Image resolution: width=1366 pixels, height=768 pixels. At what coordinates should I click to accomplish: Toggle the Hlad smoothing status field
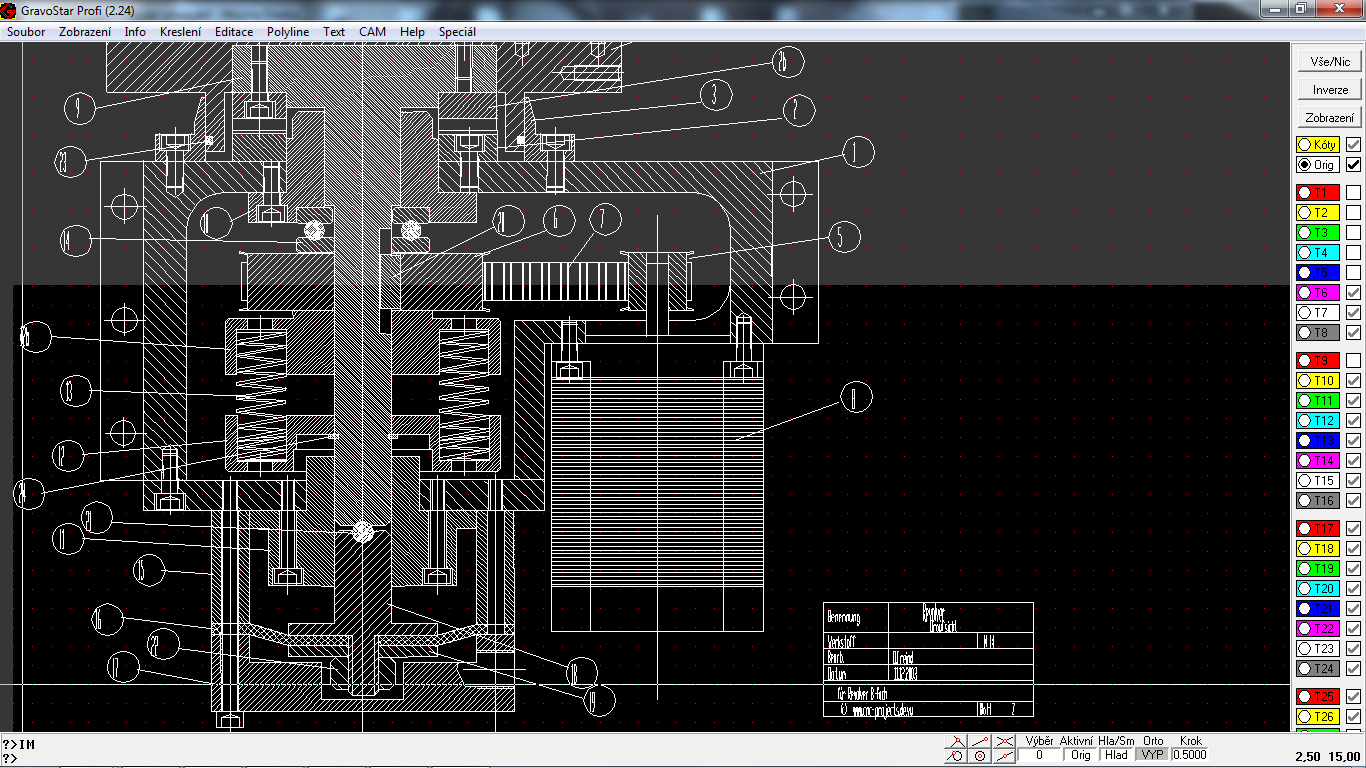coord(1116,755)
